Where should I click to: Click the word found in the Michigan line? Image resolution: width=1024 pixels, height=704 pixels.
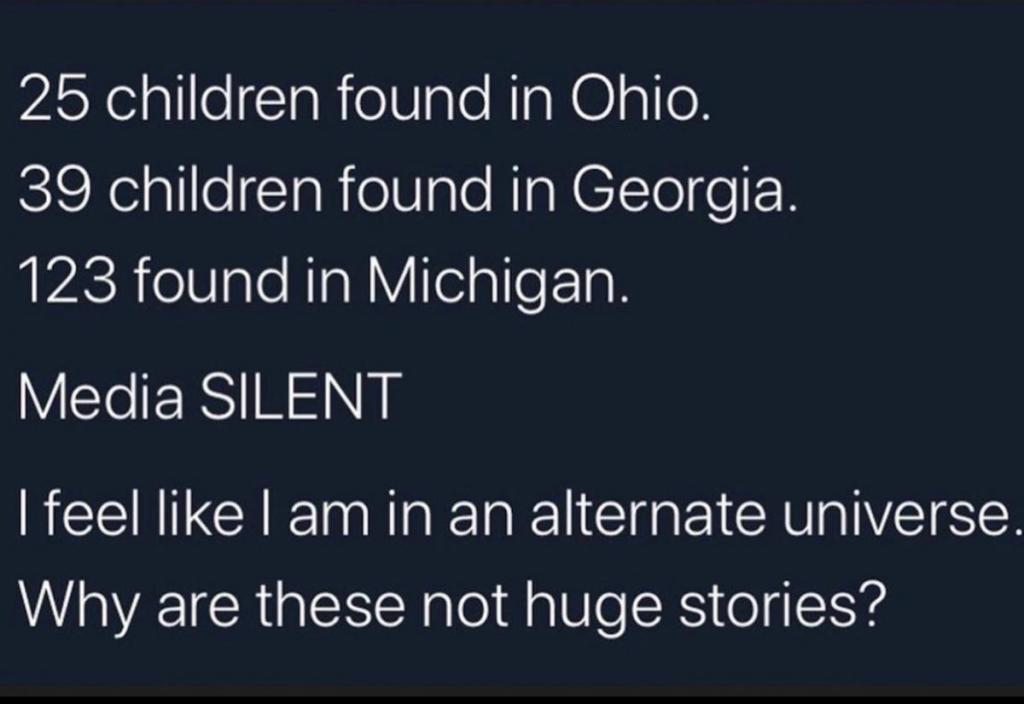[212, 280]
